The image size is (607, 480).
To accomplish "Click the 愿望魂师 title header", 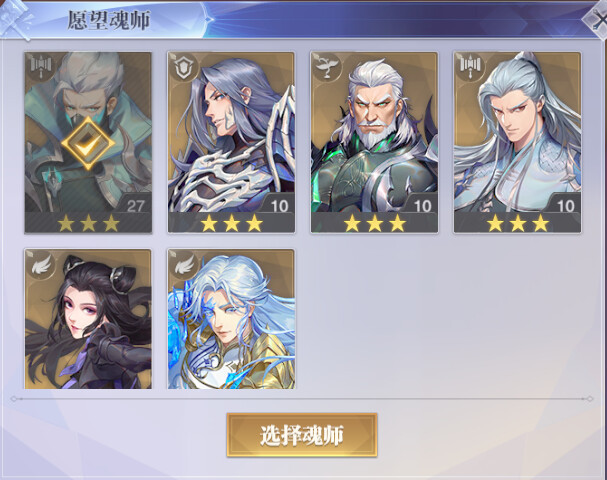I will coord(109,20).
